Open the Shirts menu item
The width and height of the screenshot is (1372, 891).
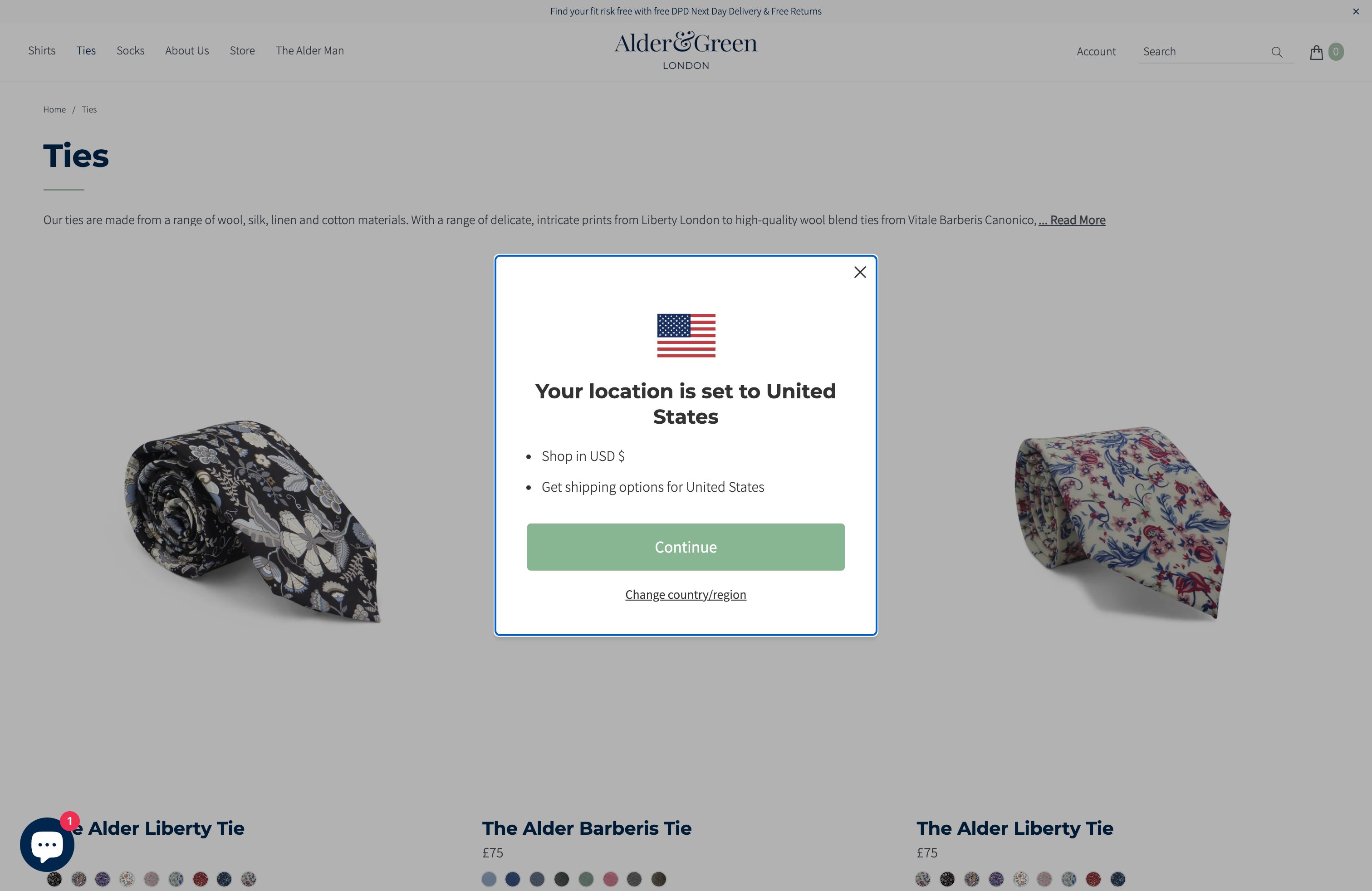click(x=42, y=51)
